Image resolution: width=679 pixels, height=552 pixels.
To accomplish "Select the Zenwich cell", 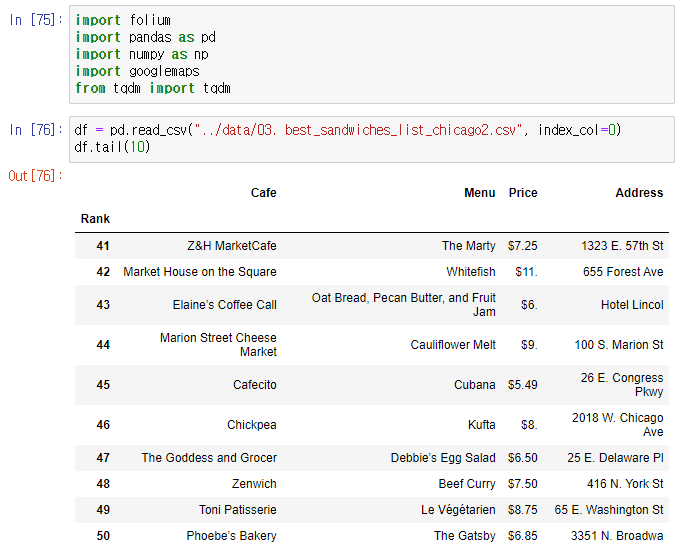I will 254,484.
